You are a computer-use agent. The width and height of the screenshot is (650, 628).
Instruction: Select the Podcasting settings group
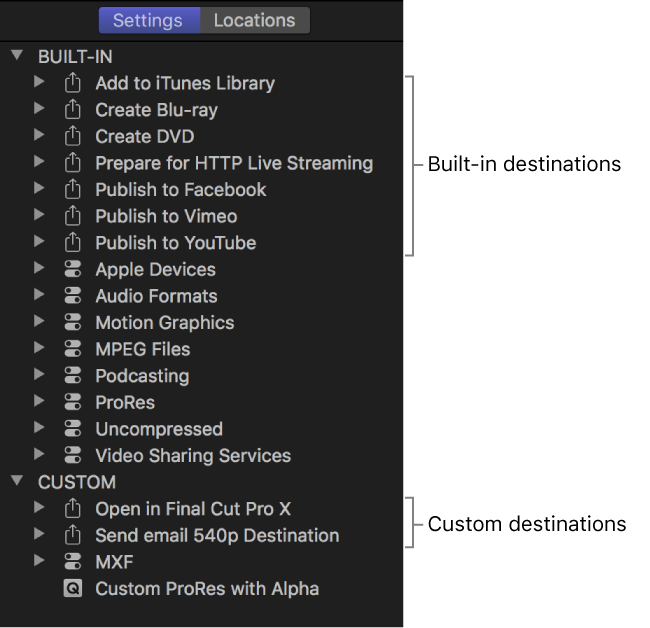142,376
